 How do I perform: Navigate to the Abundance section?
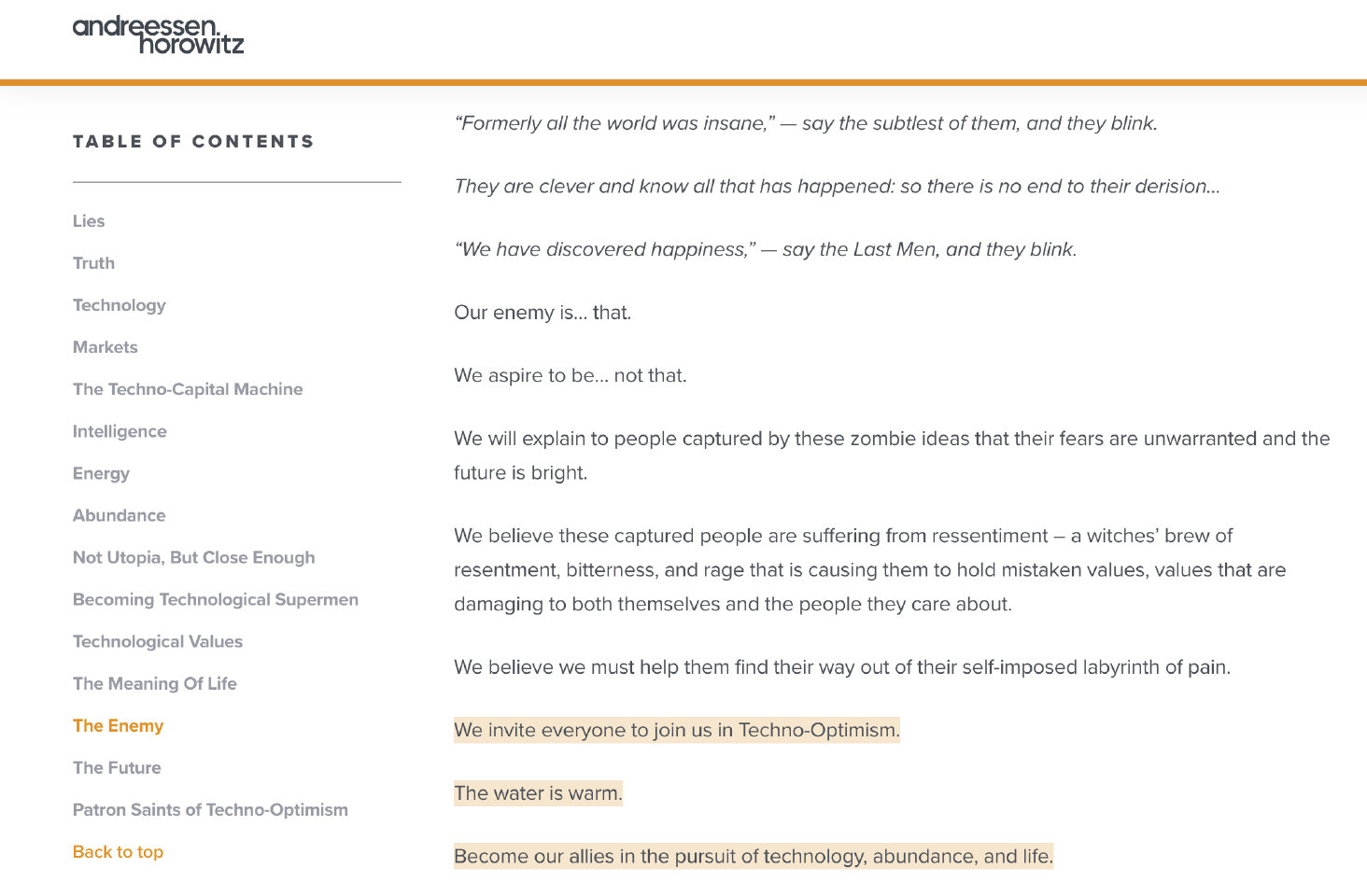point(119,515)
